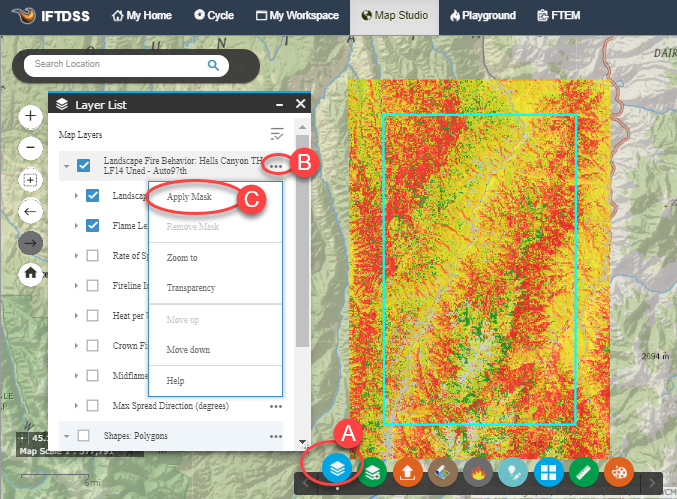Expand the Max Spread Direction legend
Screen dimensions: 677x499
point(76,405)
